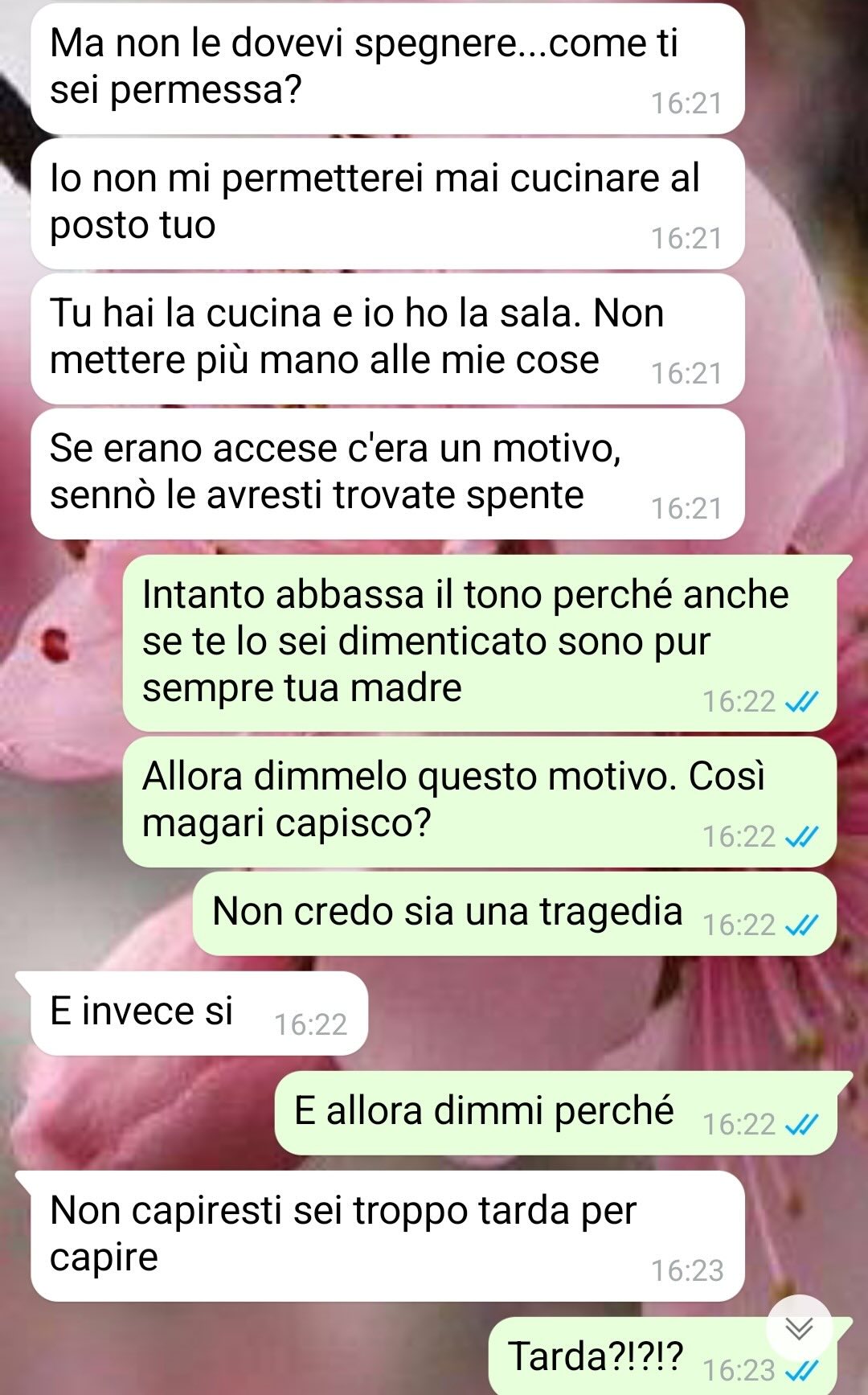Tap blue ticks on 'Non credo sia una tragedia'
868x1395 pixels.
point(801,925)
